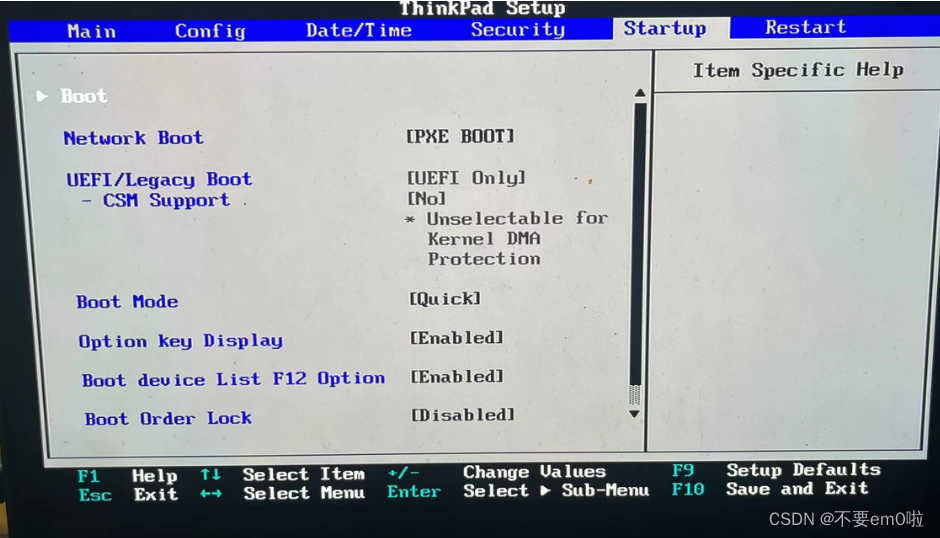Change the CSM Support [No] value
The height and width of the screenshot is (538, 940).
click(x=427, y=198)
